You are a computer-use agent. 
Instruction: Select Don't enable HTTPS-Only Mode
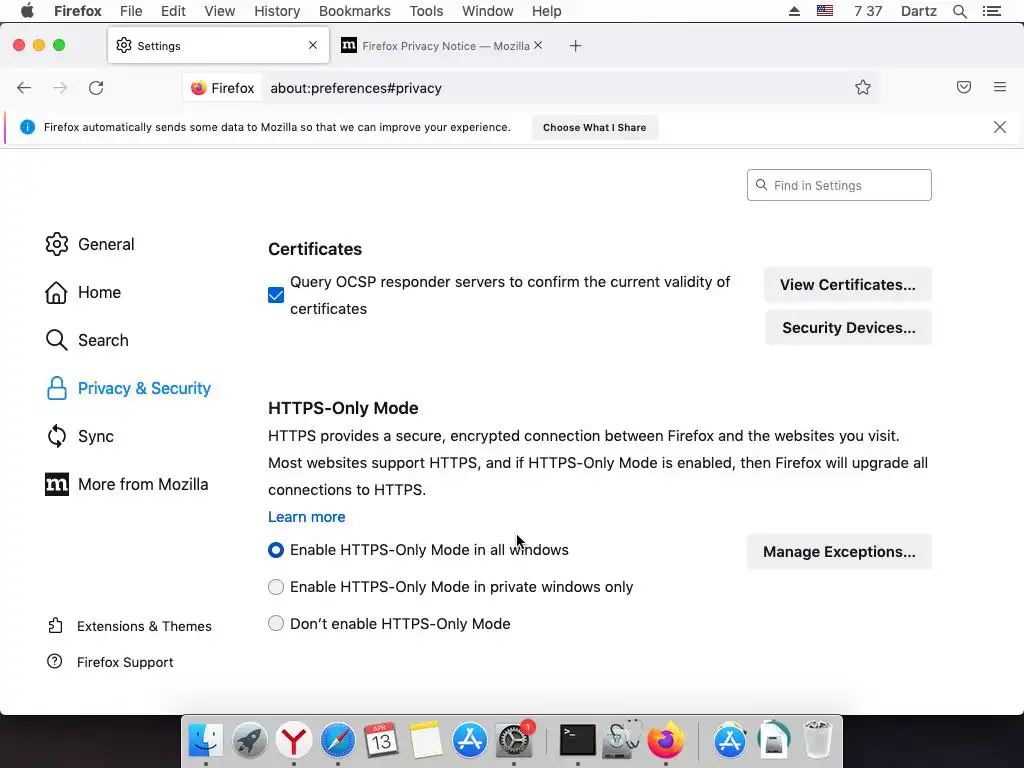point(276,623)
